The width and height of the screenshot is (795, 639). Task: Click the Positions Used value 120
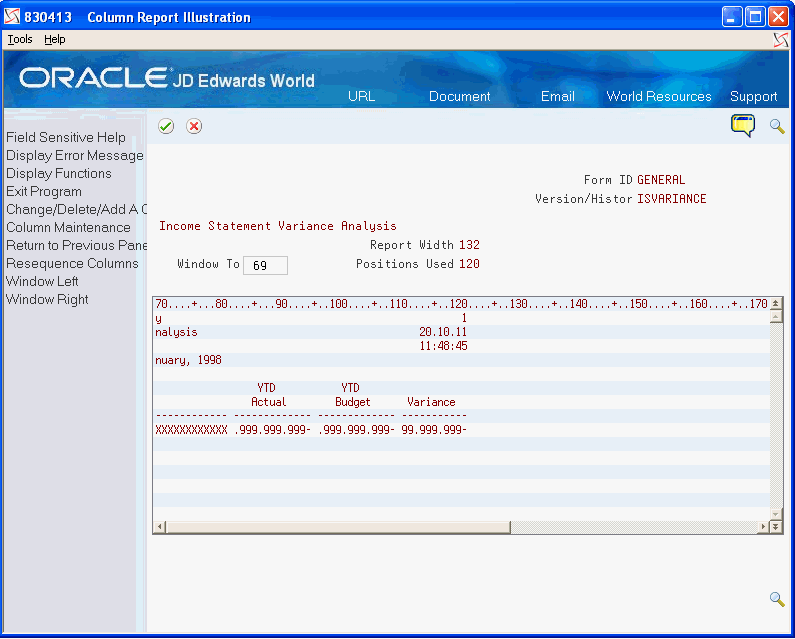point(469,264)
